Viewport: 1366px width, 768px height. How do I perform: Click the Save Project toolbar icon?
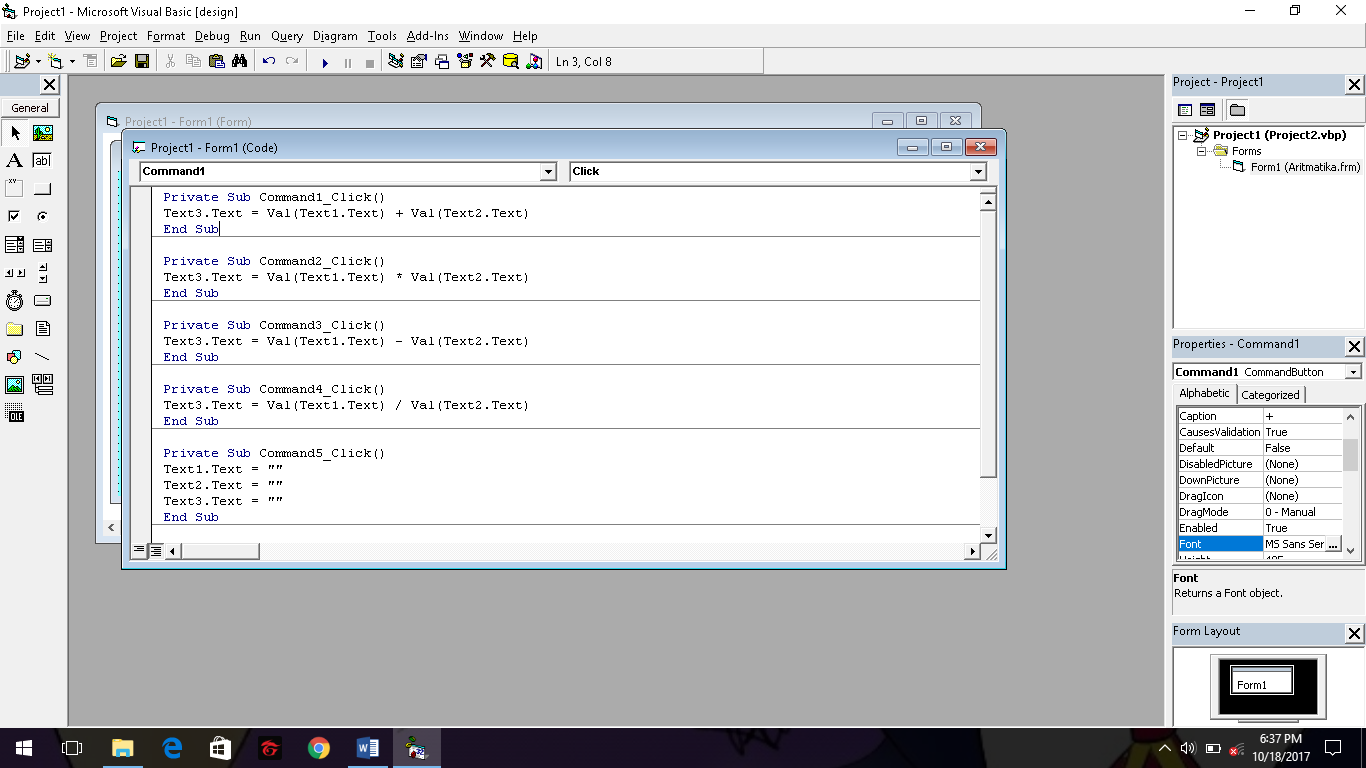(143, 61)
